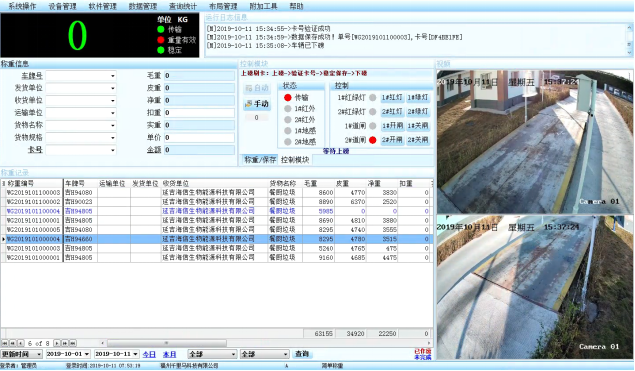
Task: Click the 1#红绿灯 indicator light
Action: point(373,98)
